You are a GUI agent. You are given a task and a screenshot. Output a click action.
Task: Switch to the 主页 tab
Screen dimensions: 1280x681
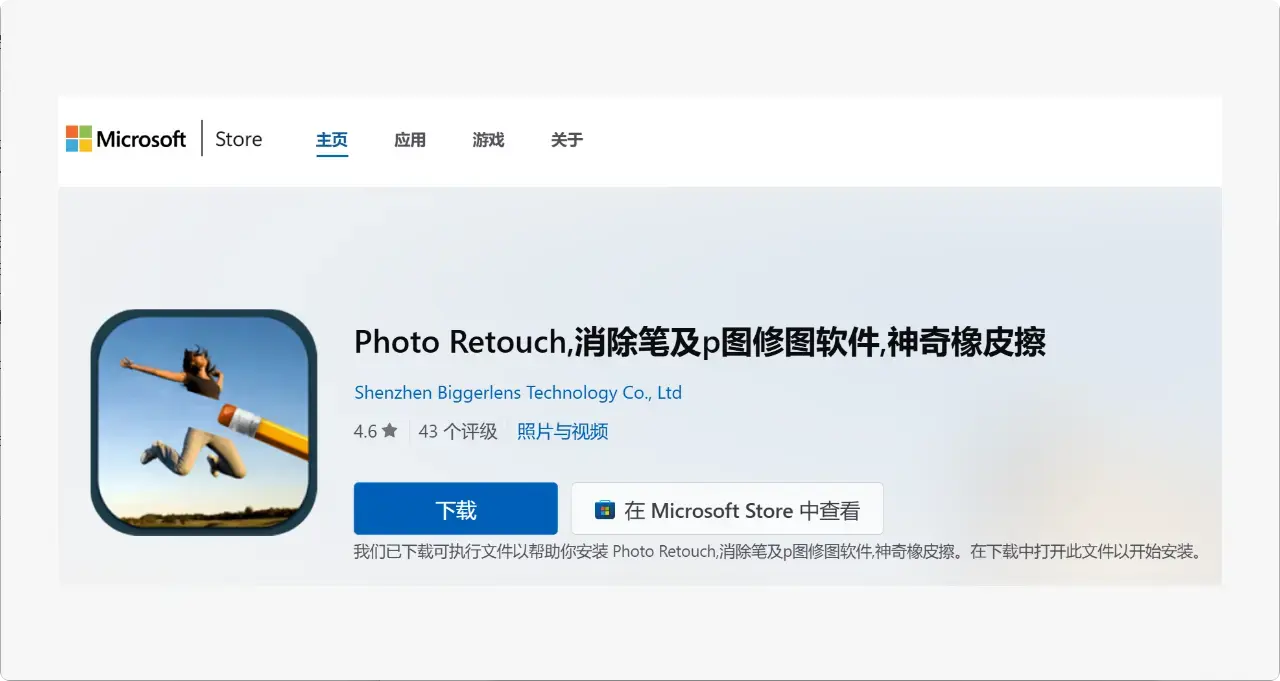[x=332, y=140]
